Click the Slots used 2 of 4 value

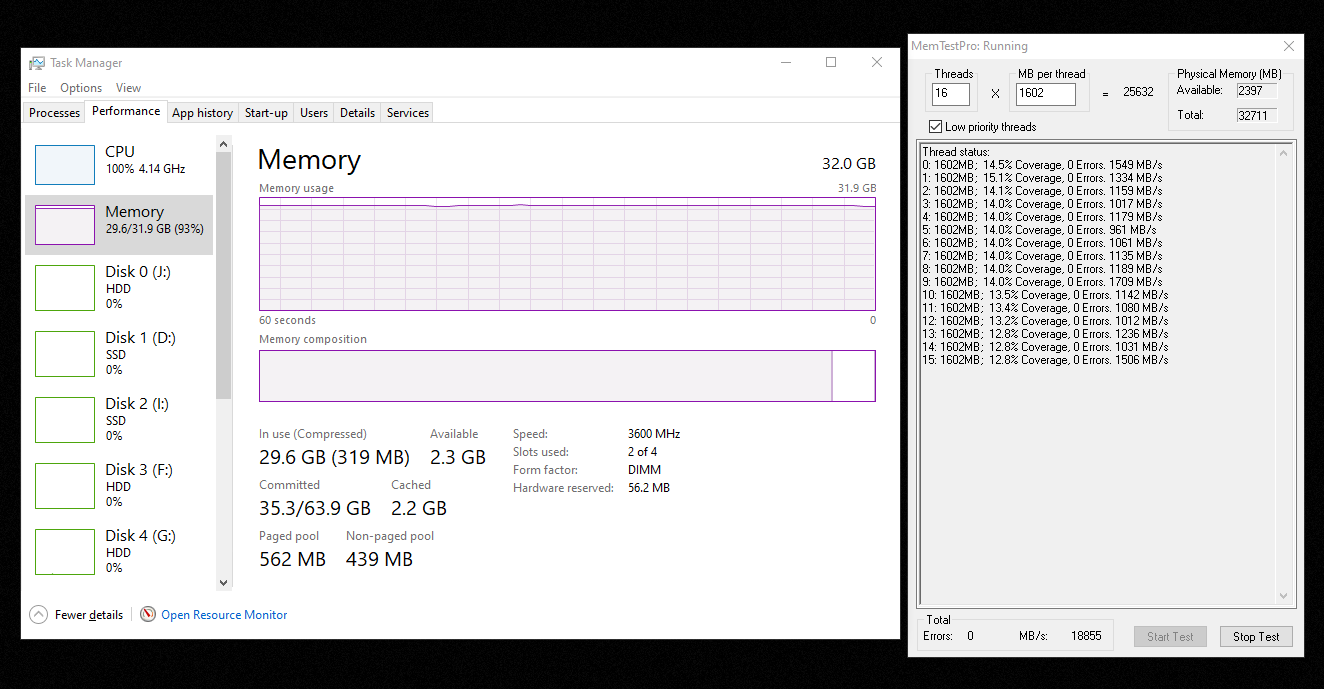642,452
